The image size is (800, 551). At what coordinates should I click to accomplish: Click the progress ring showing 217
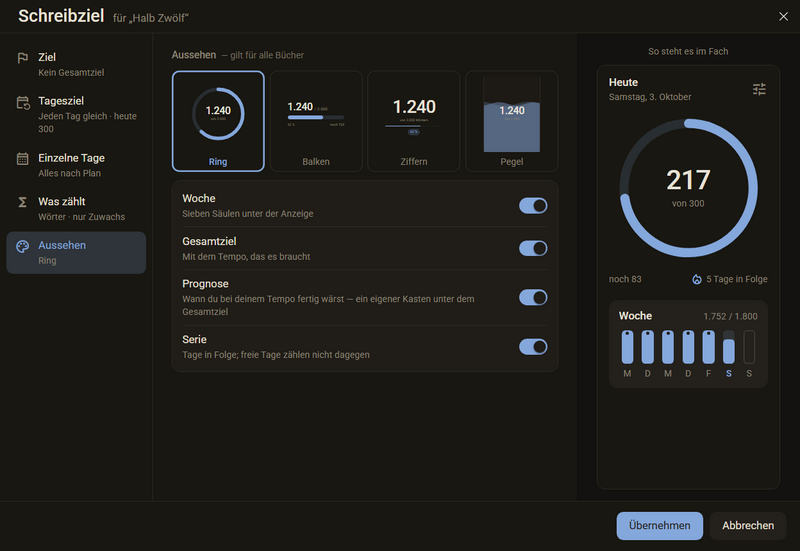click(688, 188)
